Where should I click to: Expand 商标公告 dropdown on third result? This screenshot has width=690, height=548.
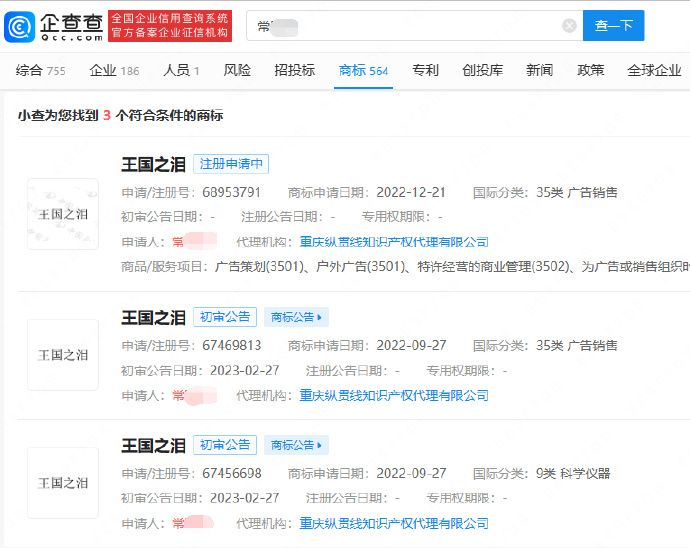point(296,445)
